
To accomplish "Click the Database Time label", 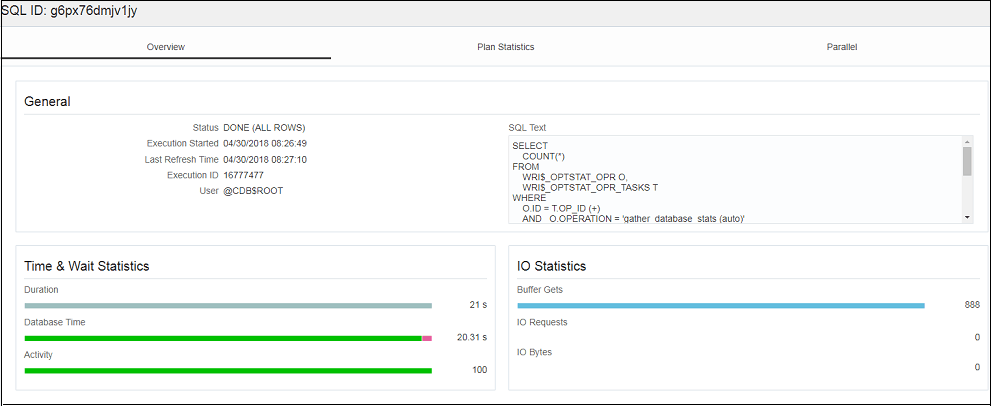I will tap(54, 322).
